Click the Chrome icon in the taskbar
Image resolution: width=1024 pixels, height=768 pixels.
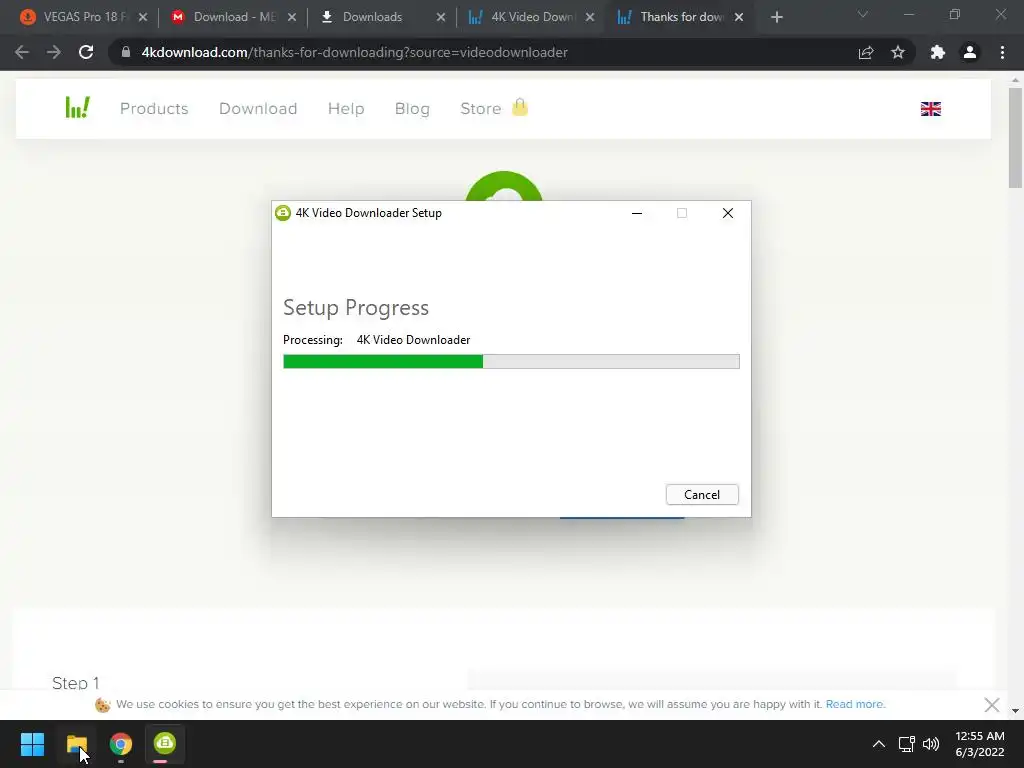[121, 744]
